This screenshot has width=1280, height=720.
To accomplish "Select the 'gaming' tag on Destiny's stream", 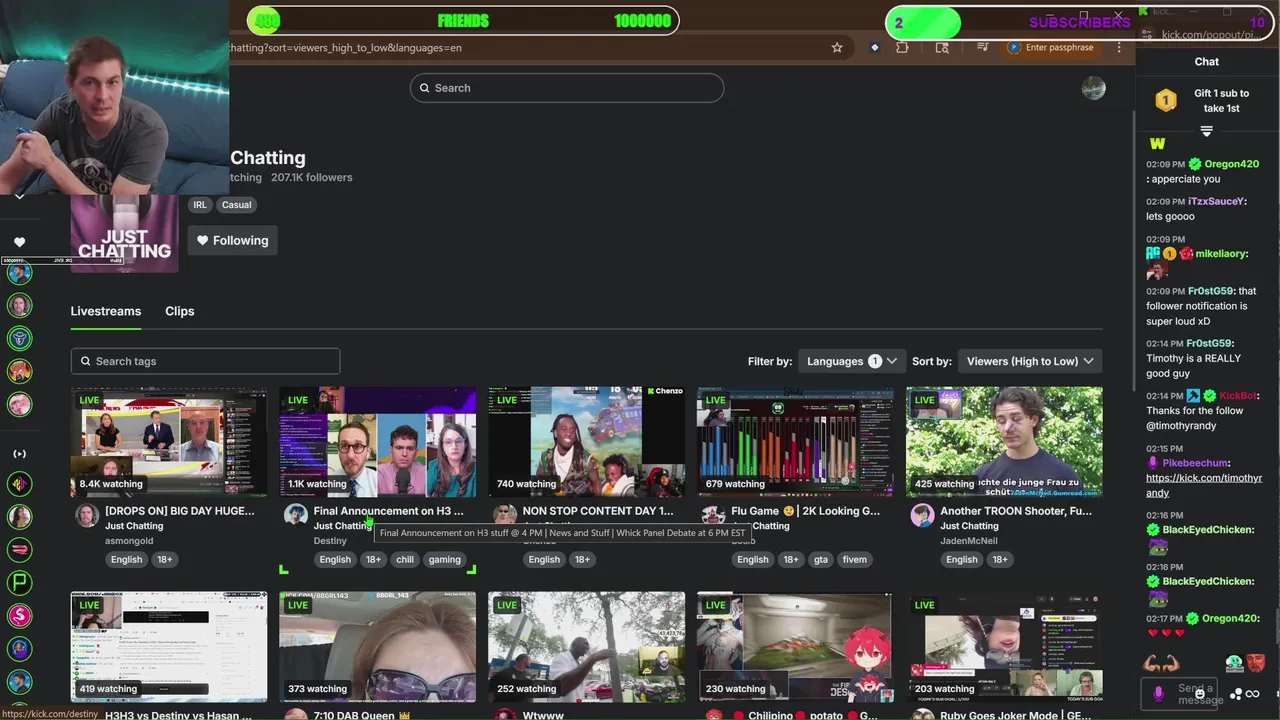I will (x=445, y=560).
